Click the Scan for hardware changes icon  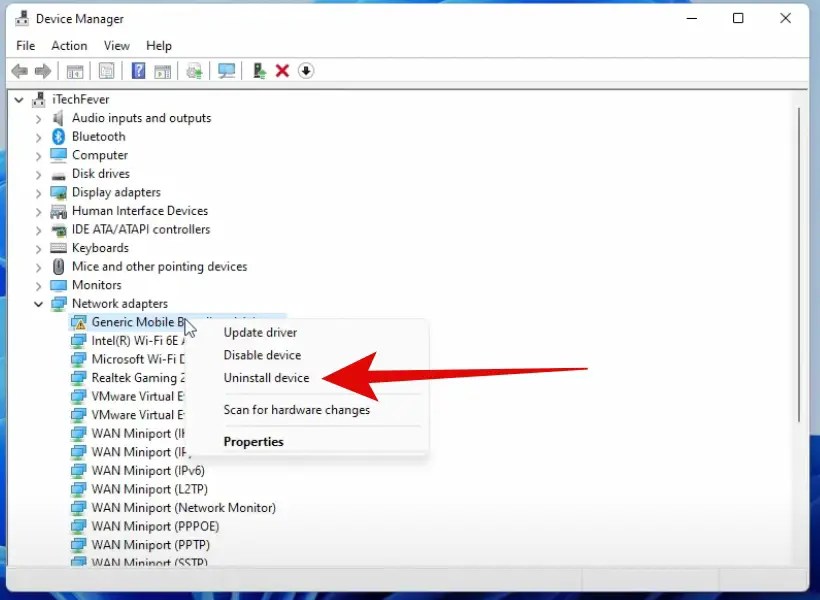click(227, 70)
